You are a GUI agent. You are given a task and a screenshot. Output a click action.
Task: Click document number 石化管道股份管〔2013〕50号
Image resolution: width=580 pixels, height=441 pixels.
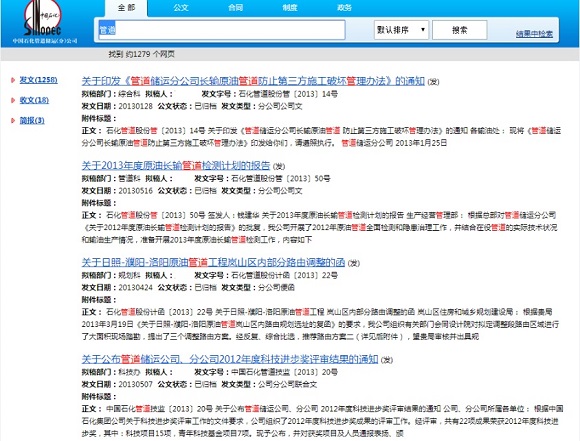pos(281,179)
